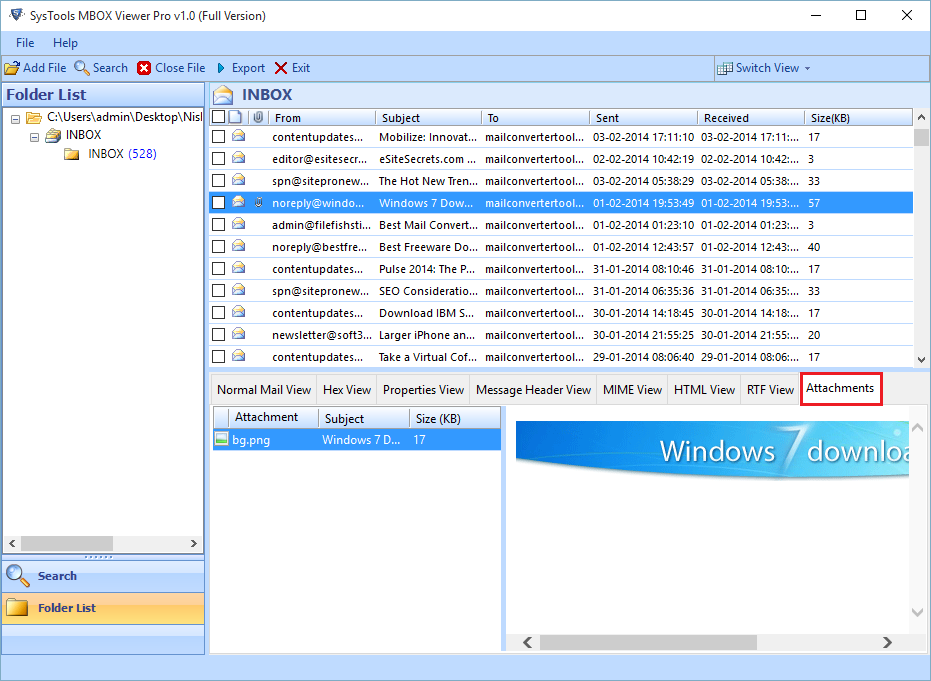Click the blue Export arrow icon

coord(221,68)
